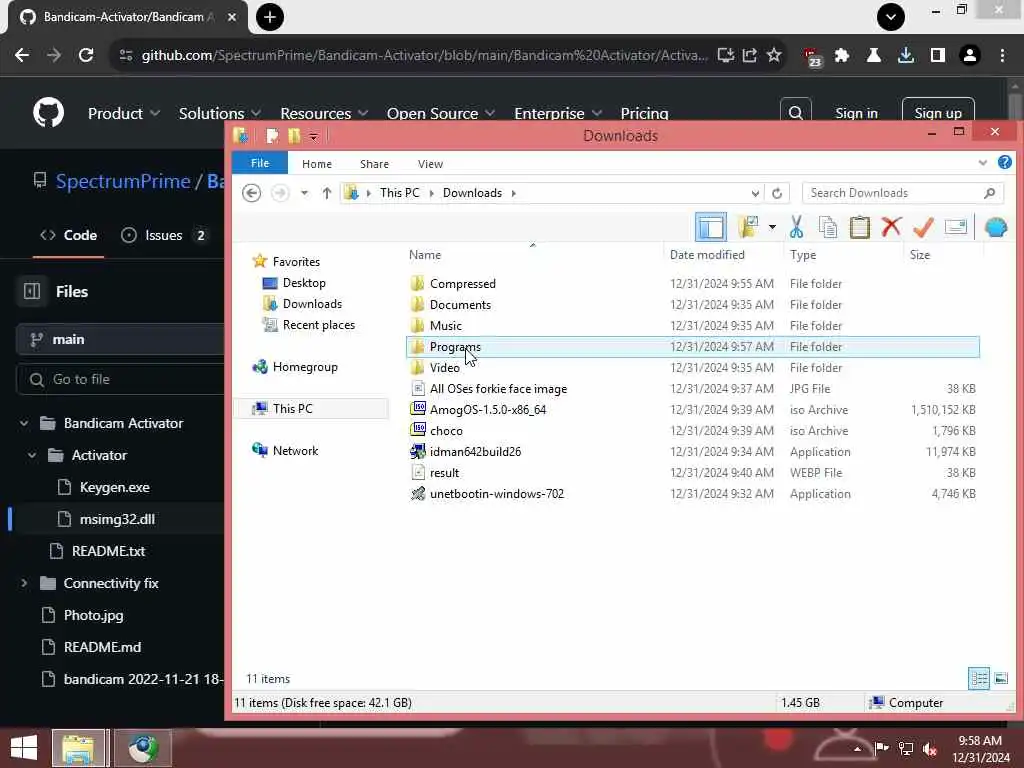This screenshot has width=1024, height=768.
Task: Select Network in navigation pane
Action: click(x=295, y=450)
